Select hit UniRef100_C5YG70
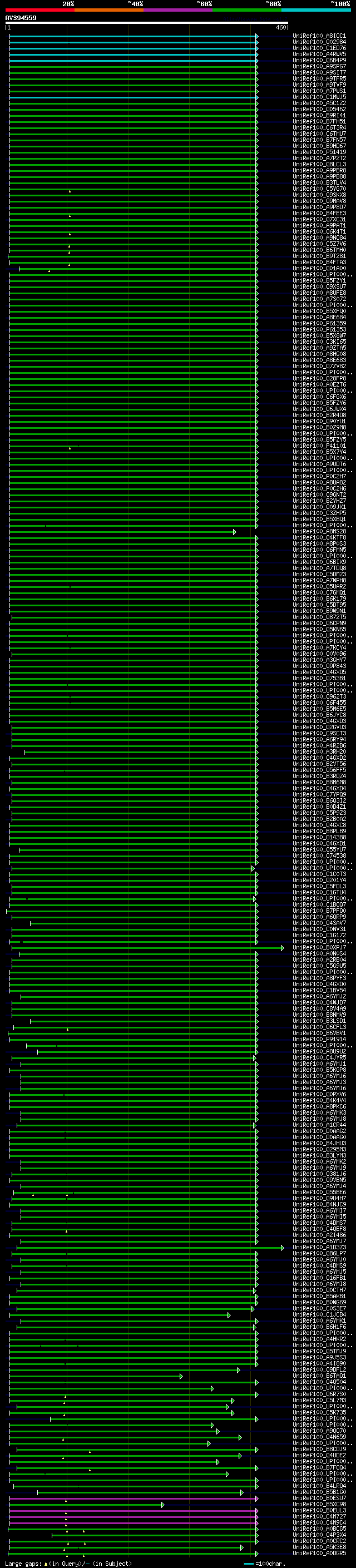This screenshot has height=1568, width=356. point(319,189)
